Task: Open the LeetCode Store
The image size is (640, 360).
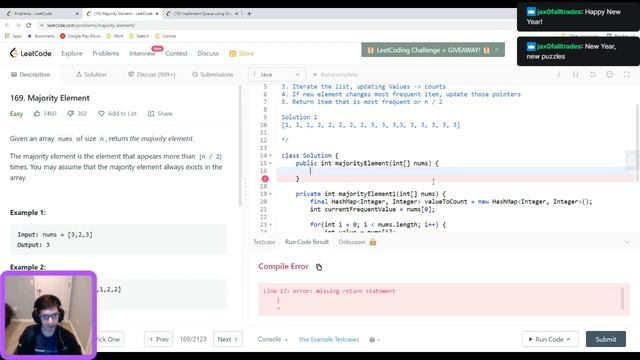Action: [x=242, y=53]
